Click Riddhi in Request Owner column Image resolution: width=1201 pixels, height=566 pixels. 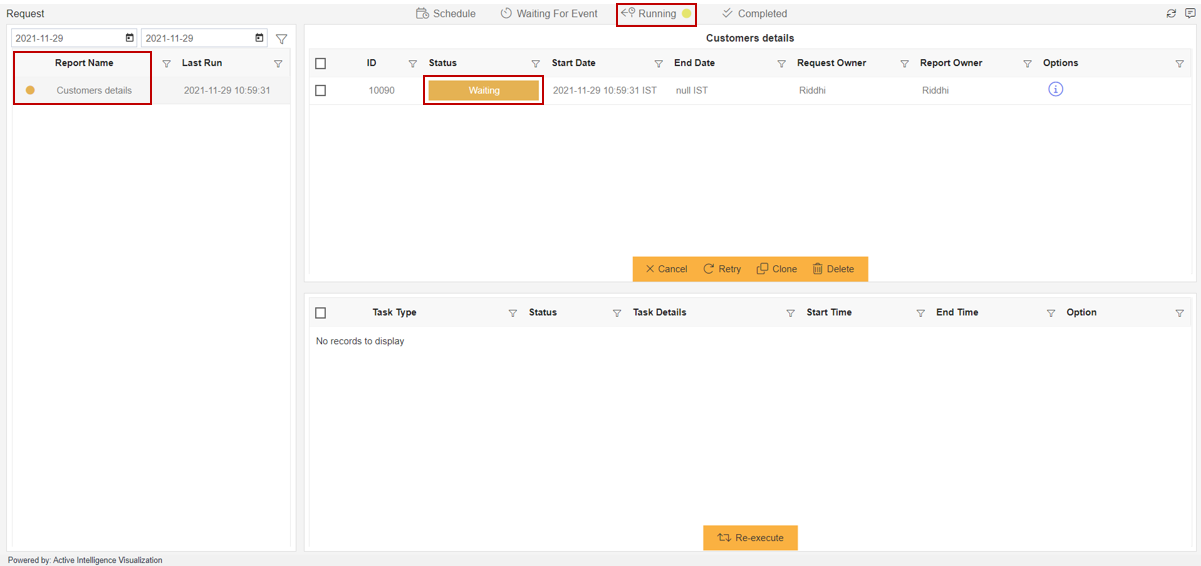coord(814,90)
